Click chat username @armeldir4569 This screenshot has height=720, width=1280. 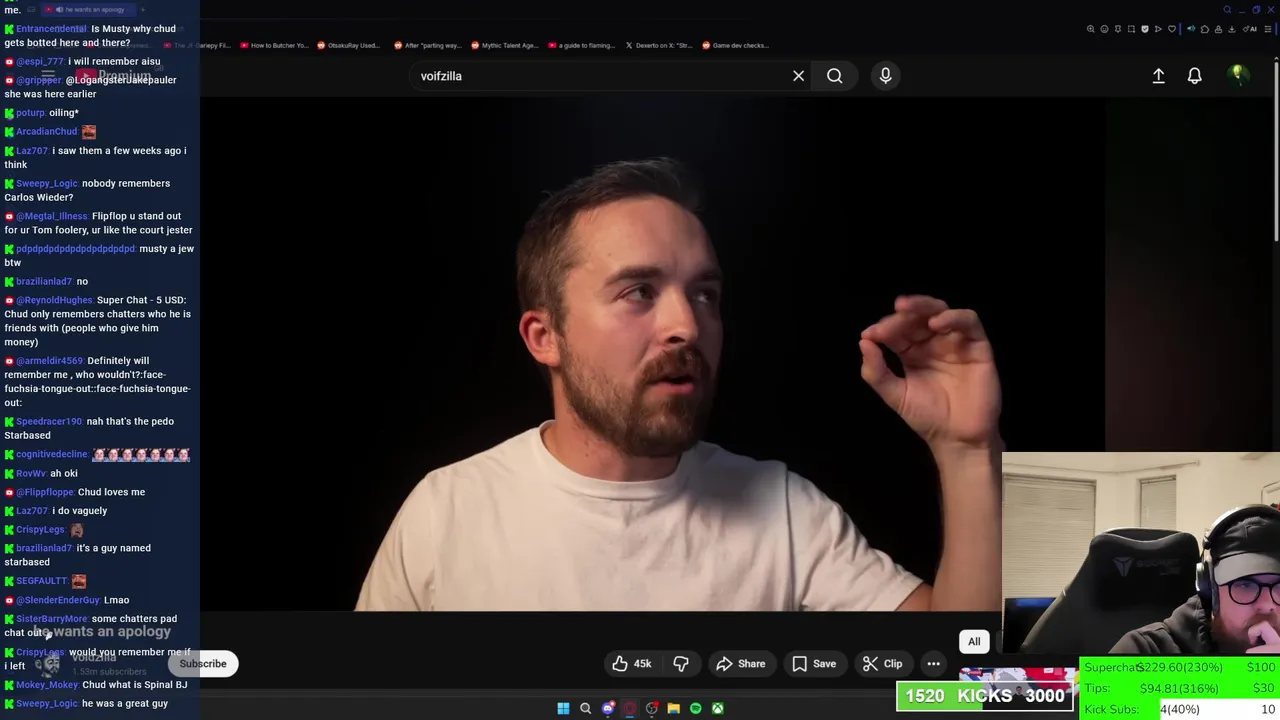(49, 361)
